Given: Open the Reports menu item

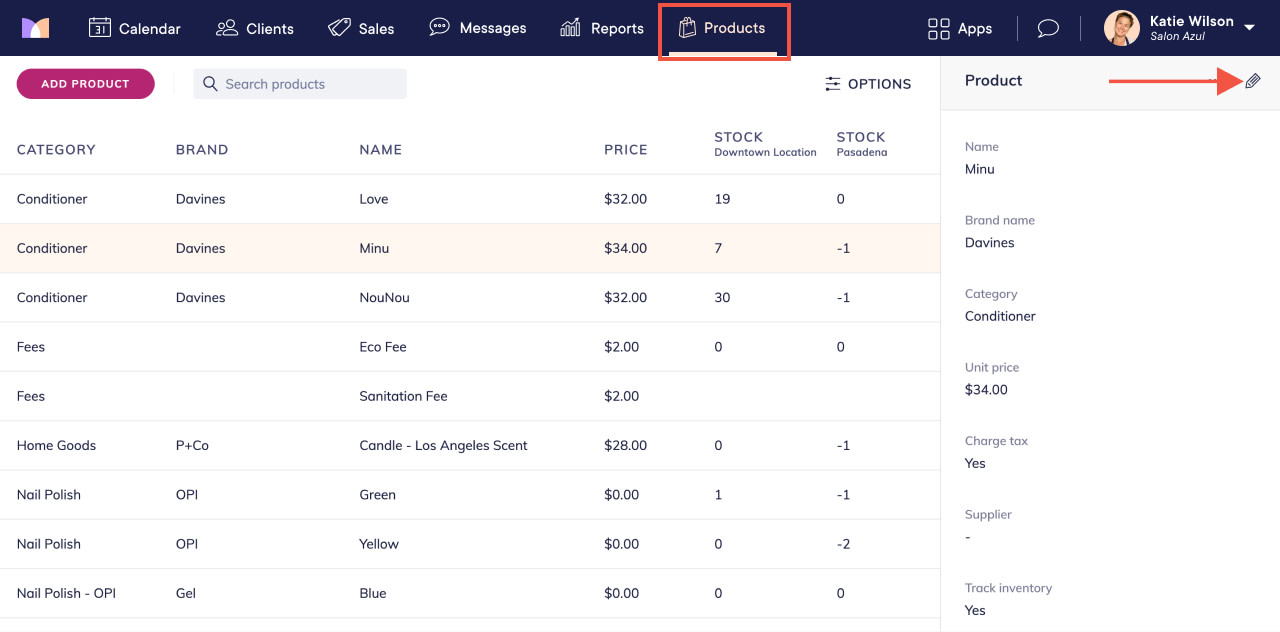Looking at the screenshot, I should [x=601, y=28].
